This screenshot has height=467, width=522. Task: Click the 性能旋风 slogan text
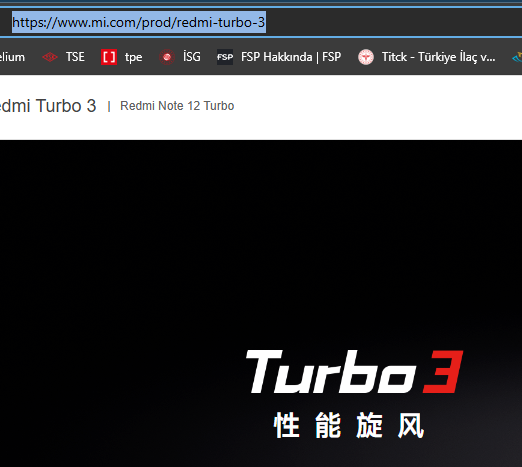pyautogui.click(x=349, y=425)
